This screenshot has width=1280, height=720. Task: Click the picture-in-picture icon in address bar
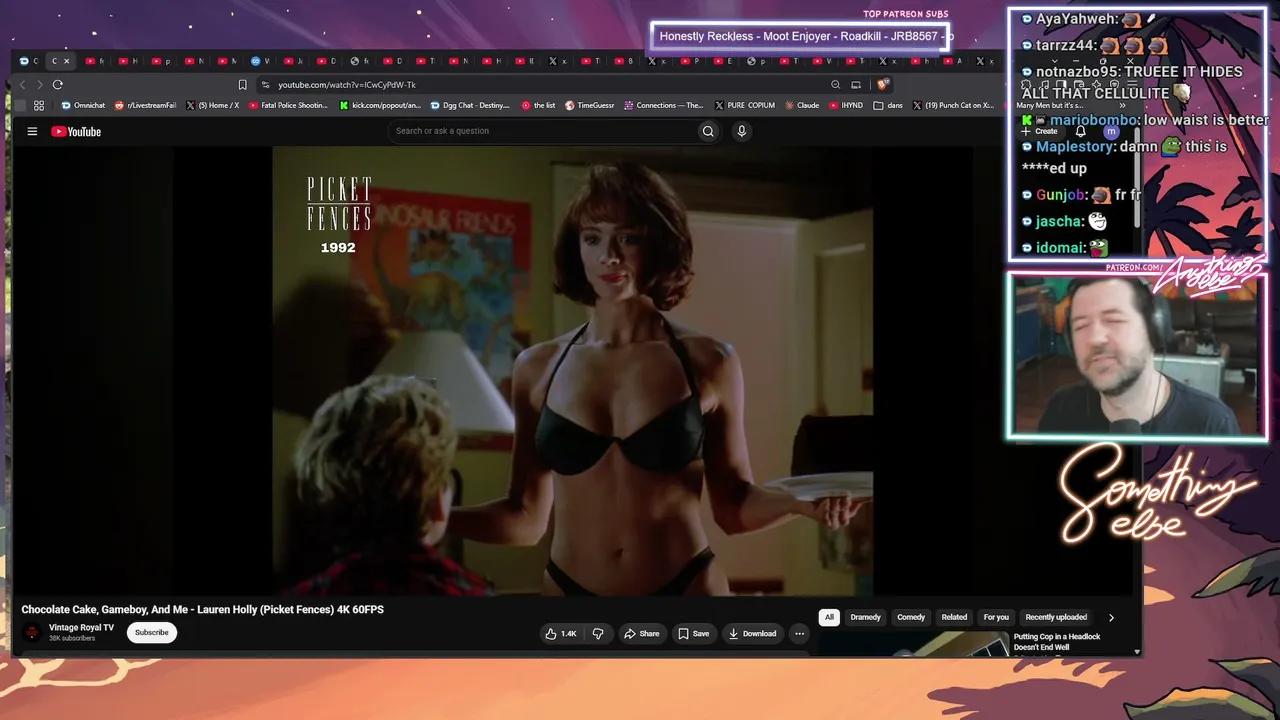pyautogui.click(x=856, y=85)
